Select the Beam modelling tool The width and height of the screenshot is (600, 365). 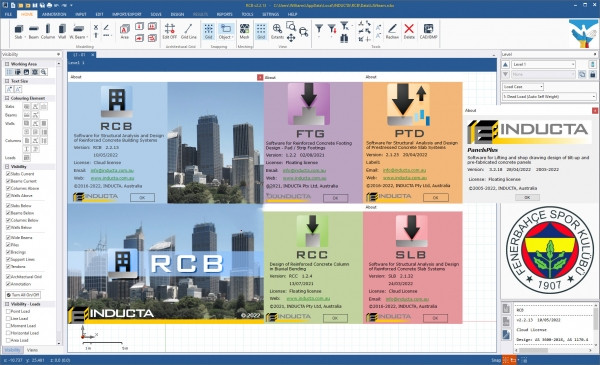click(34, 31)
